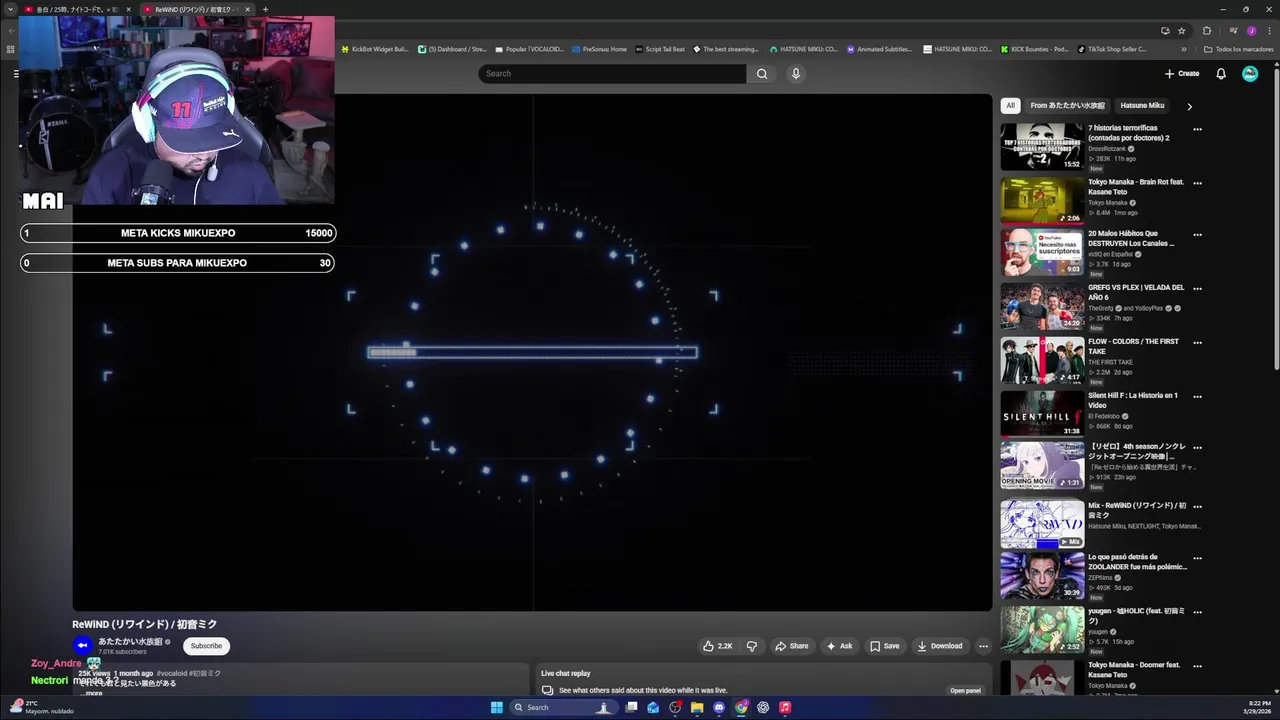
Task: Open the taskbar clock showing 8:22 PM
Action: (1259, 707)
